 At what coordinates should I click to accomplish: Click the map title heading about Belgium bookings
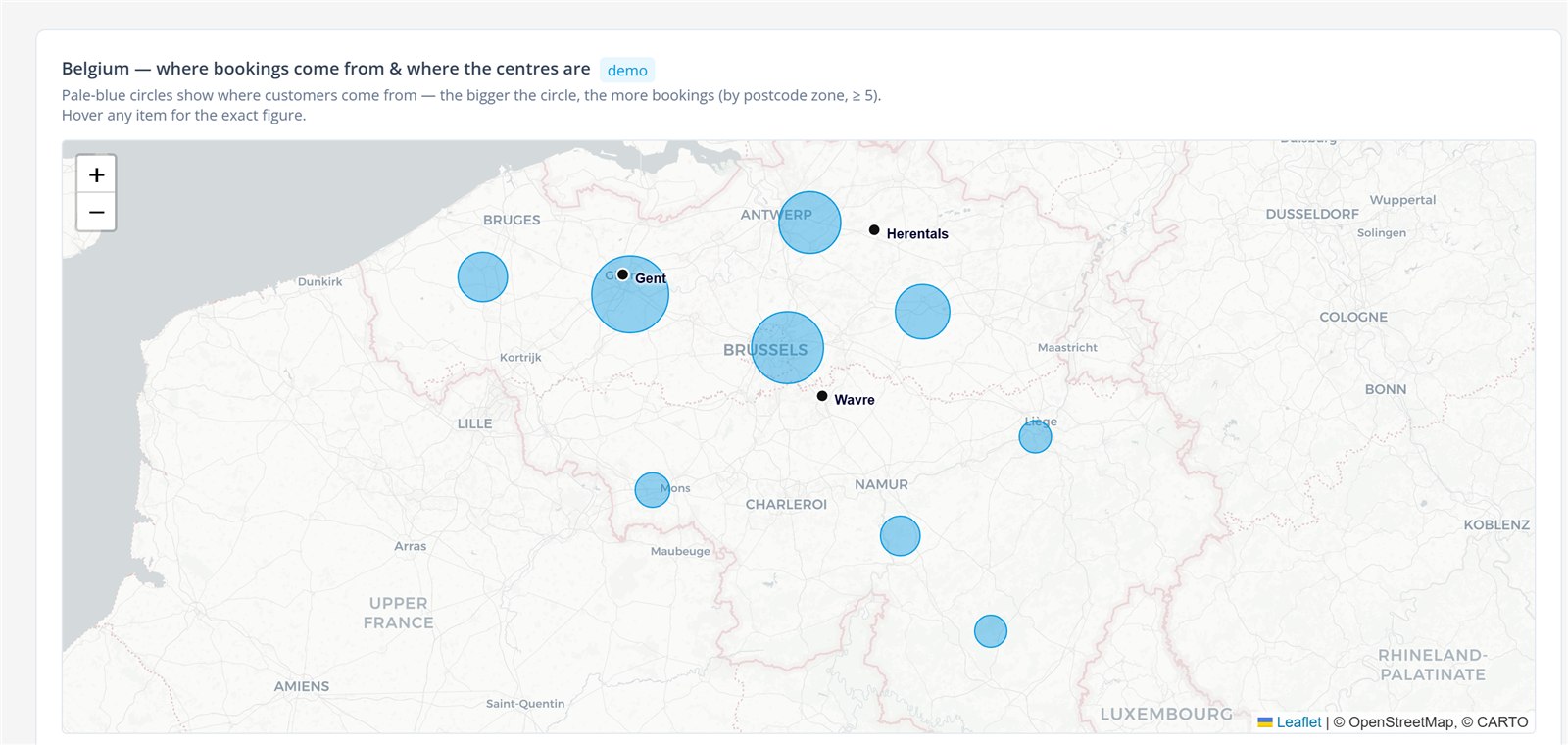tap(326, 69)
